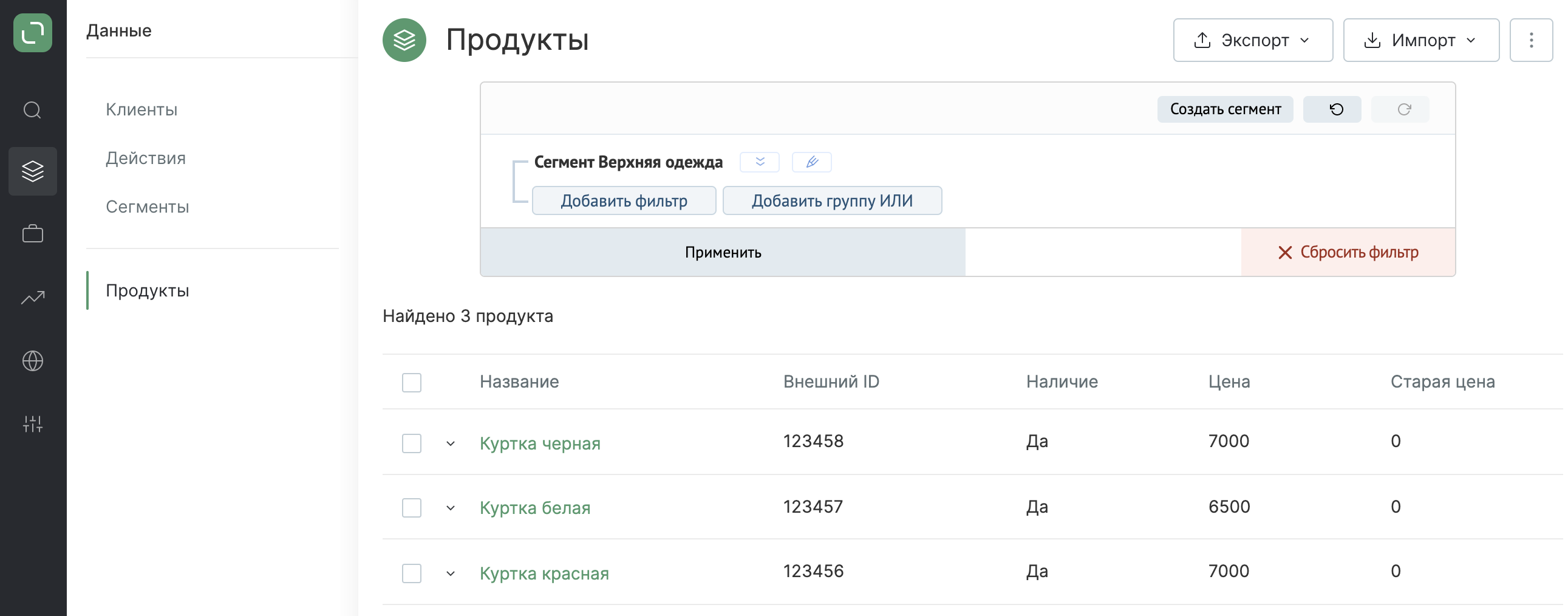Edit segment Верхняя одежда with pencil icon
This screenshot has width=1568, height=616.
812,162
